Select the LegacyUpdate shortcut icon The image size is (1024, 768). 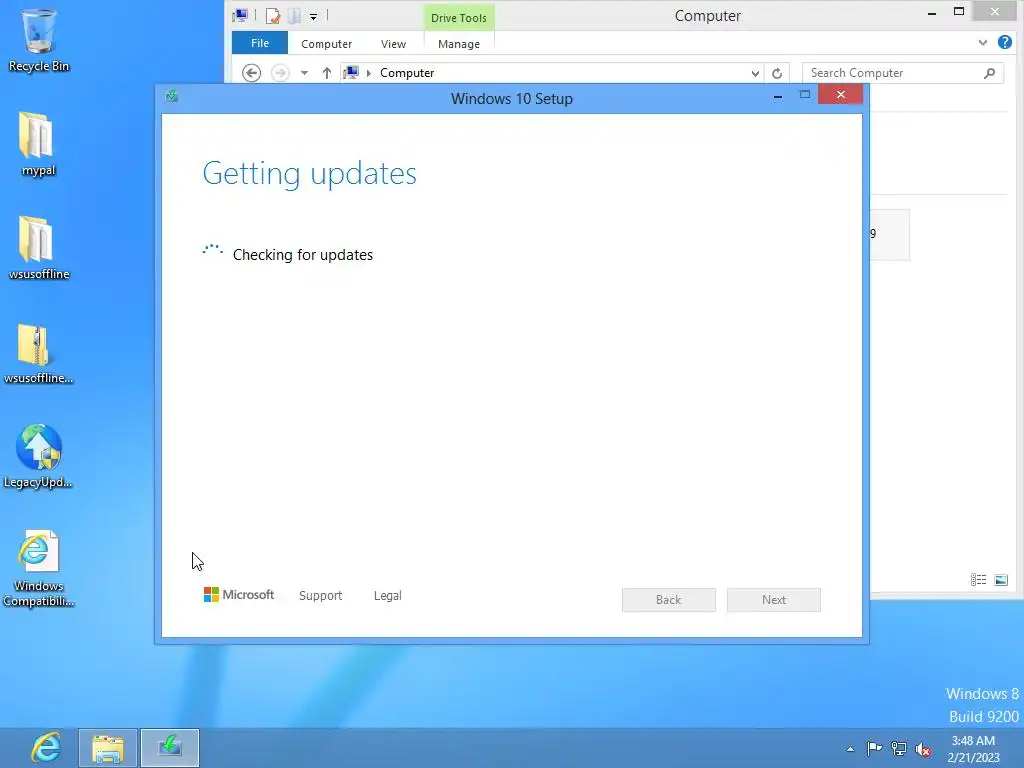coord(38,456)
